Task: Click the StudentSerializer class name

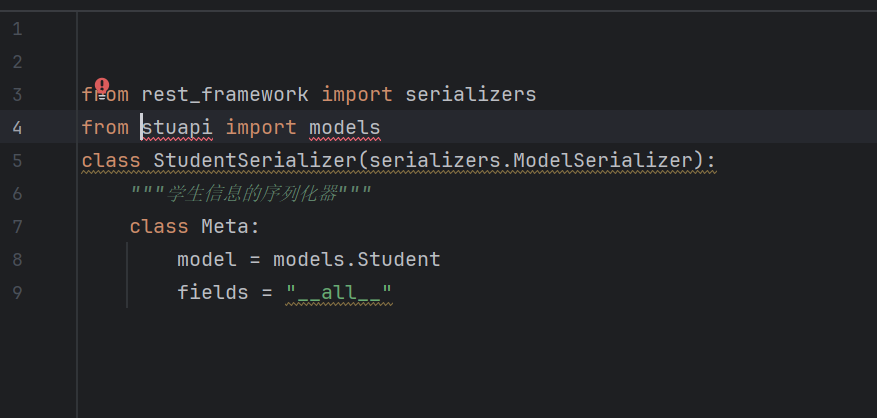Action: [255, 161]
